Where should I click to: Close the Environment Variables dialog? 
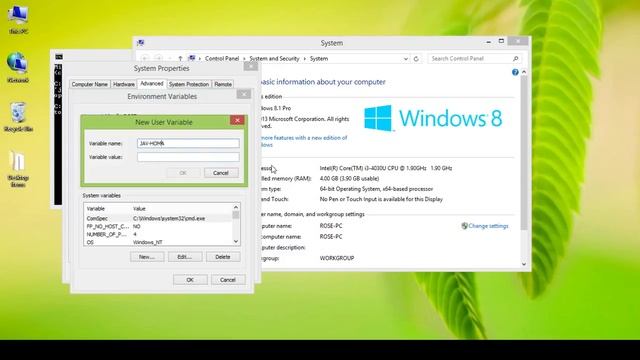click(244, 94)
